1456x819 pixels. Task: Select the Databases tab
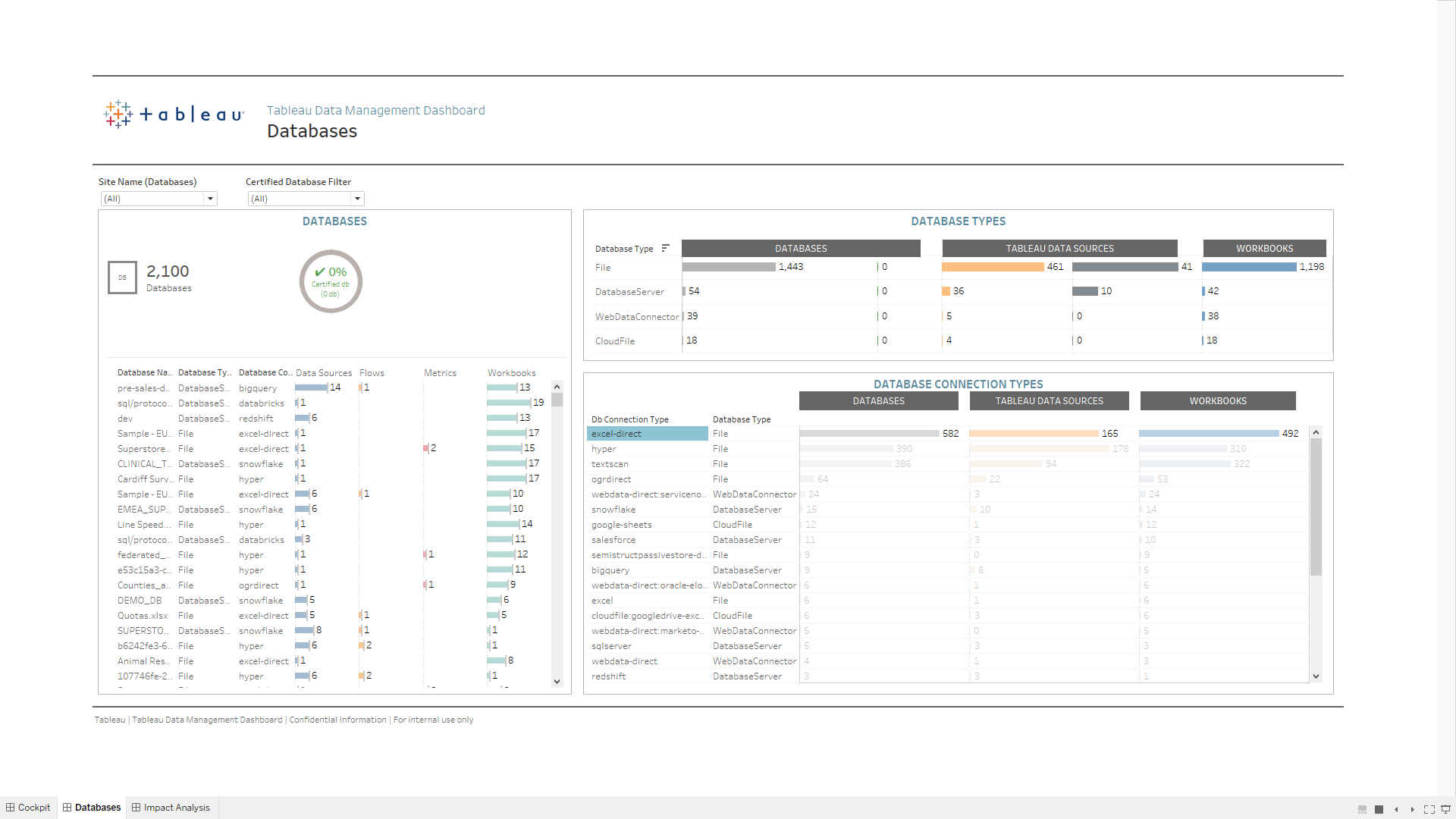[96, 807]
